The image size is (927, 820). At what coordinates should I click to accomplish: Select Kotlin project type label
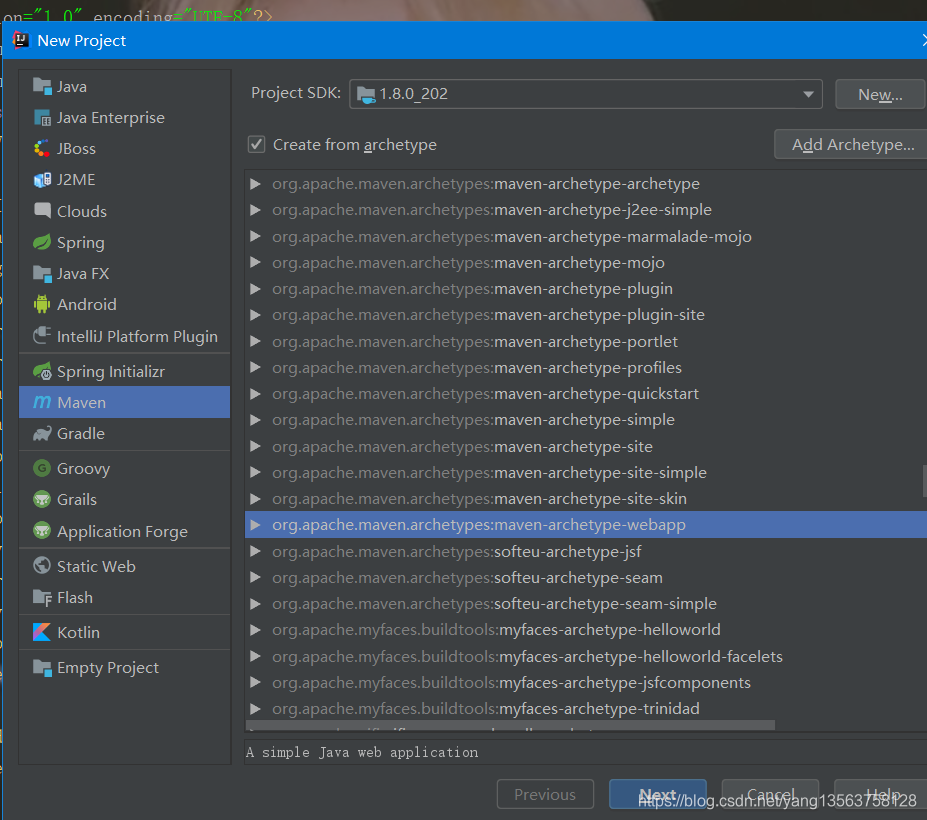pyautogui.click(x=78, y=632)
